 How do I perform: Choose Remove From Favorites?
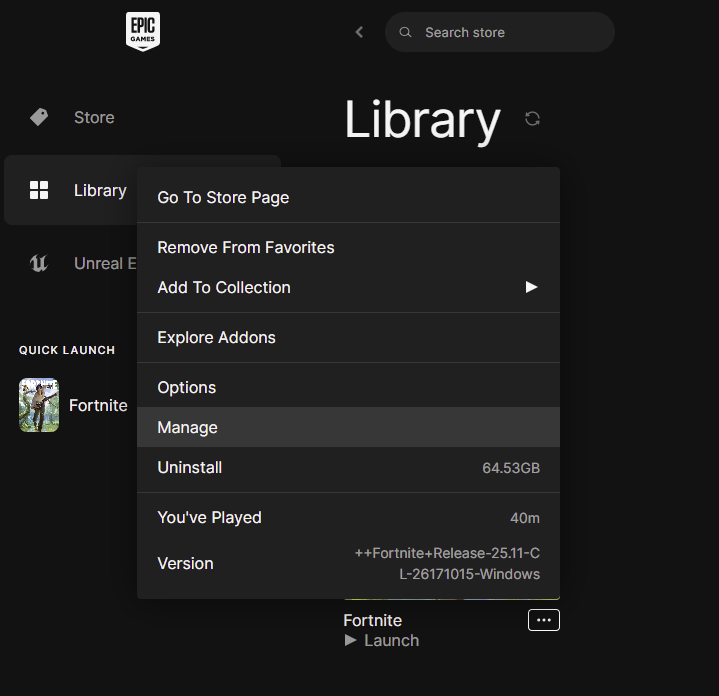click(246, 247)
